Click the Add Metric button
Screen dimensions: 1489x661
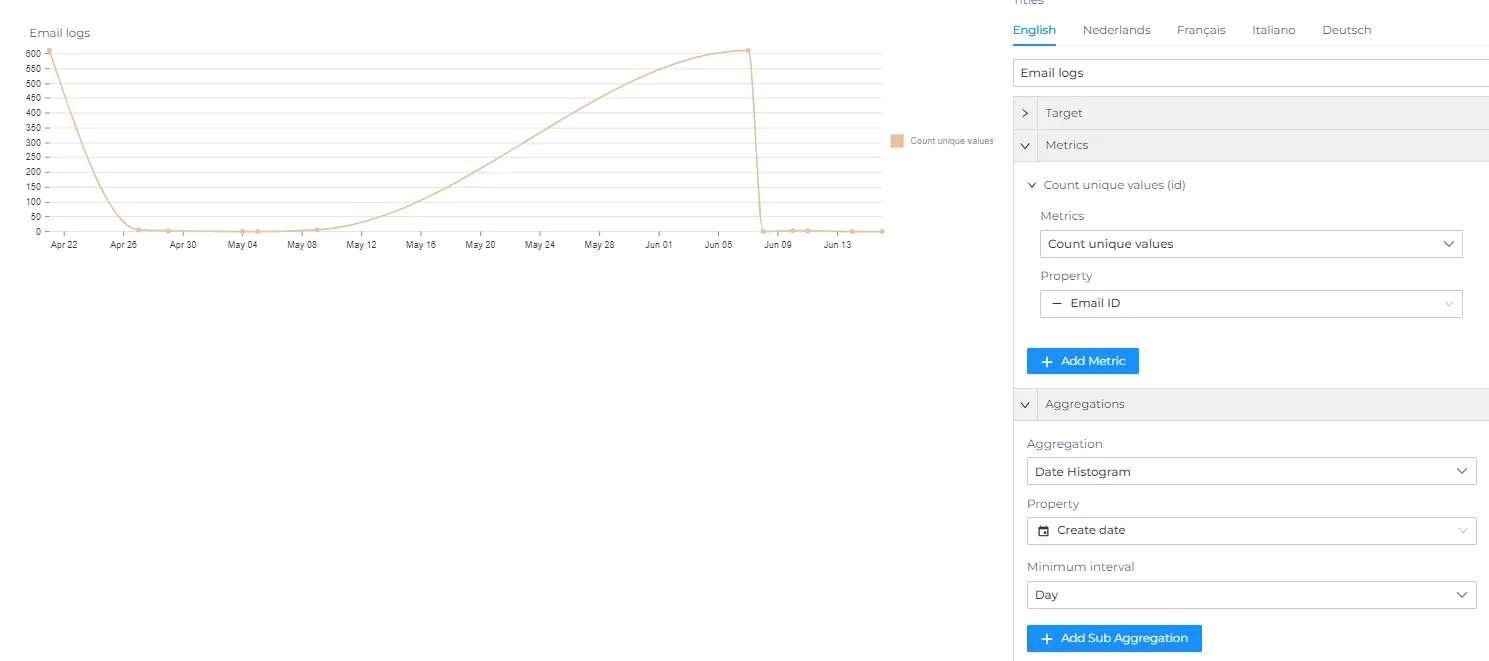1083,361
